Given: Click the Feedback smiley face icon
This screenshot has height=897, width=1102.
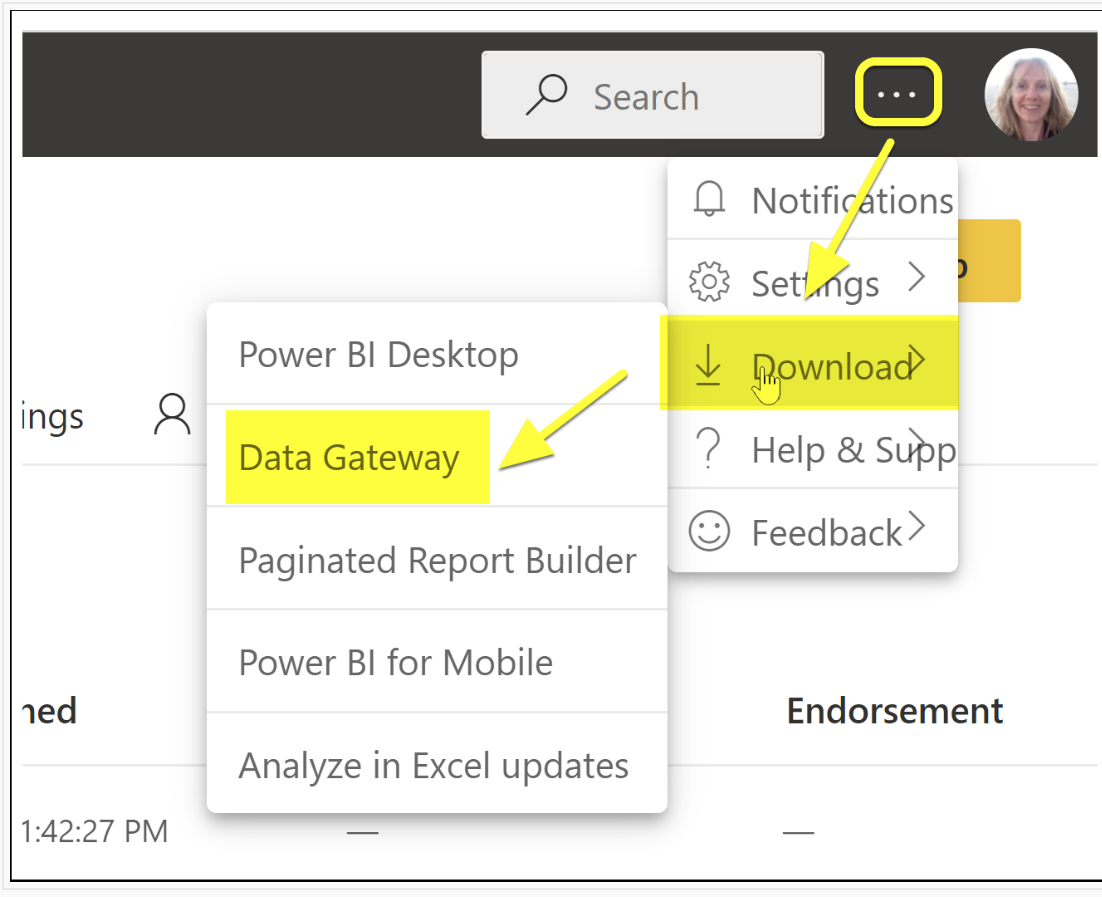Looking at the screenshot, I should [709, 531].
